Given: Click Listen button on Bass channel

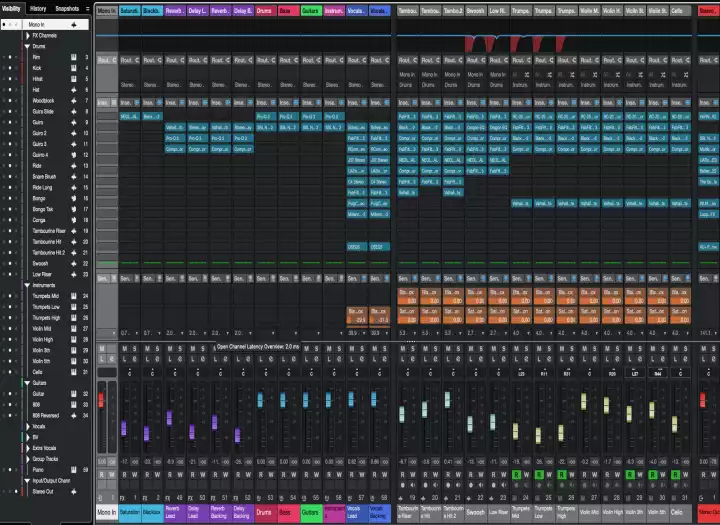Looking at the screenshot, I should pos(281,358).
